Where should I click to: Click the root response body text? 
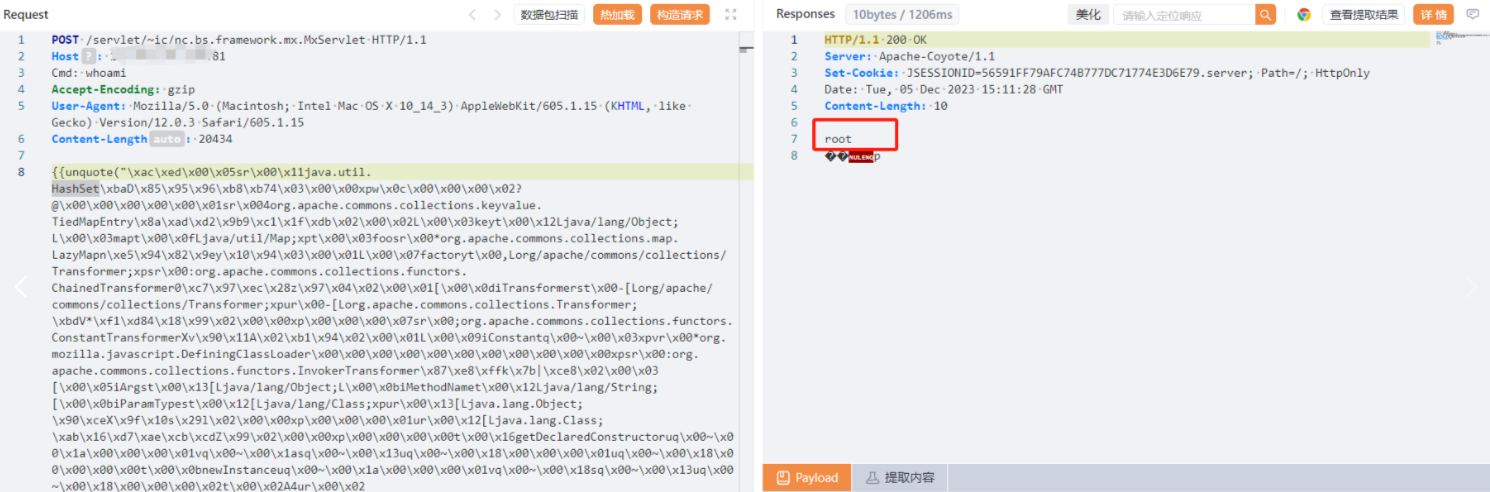[x=838, y=139]
